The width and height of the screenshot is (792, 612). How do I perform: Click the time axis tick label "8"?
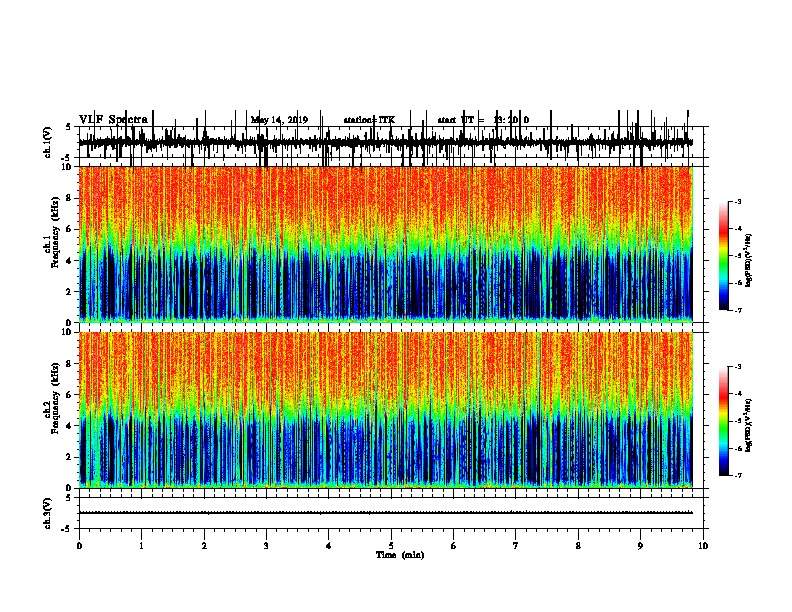click(x=578, y=546)
